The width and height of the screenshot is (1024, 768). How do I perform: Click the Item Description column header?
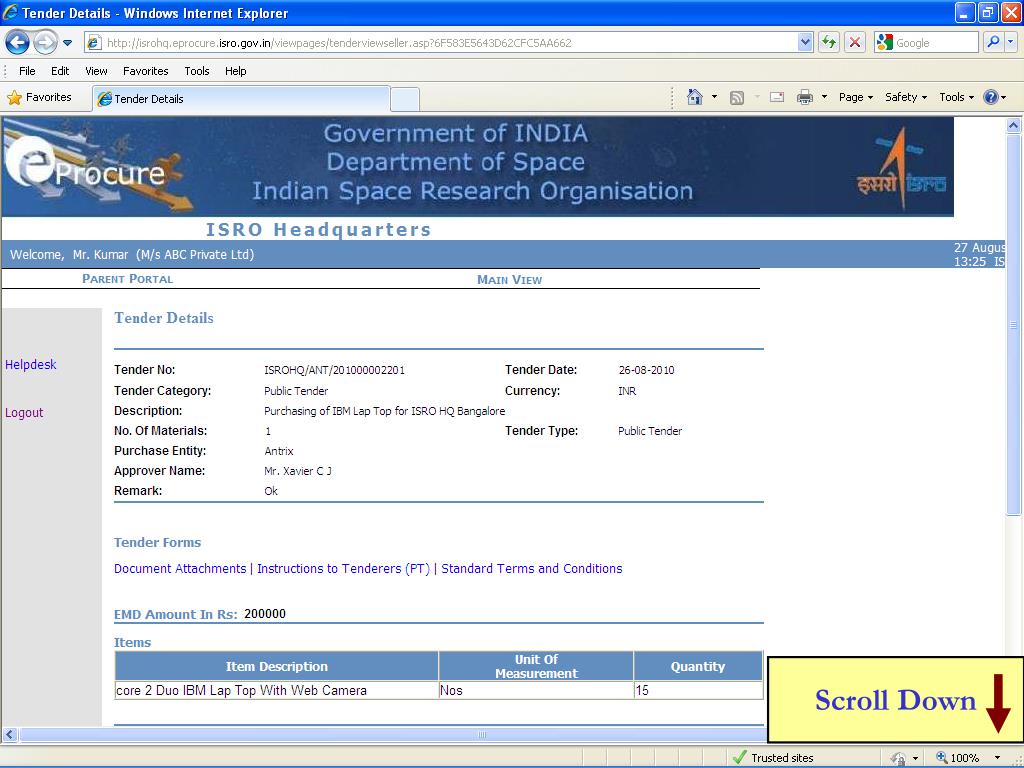pos(276,667)
